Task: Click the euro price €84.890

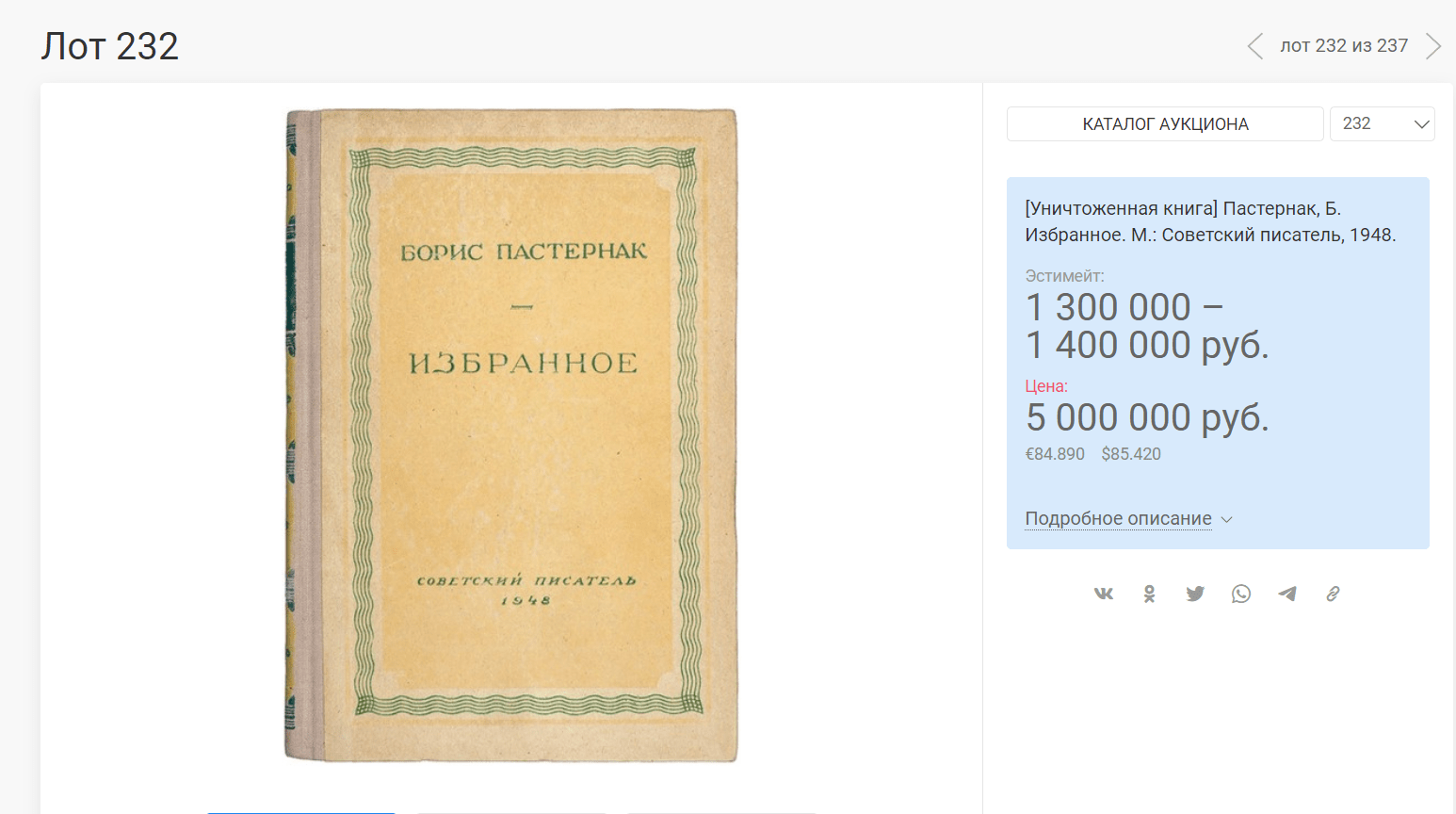Action: click(1055, 454)
